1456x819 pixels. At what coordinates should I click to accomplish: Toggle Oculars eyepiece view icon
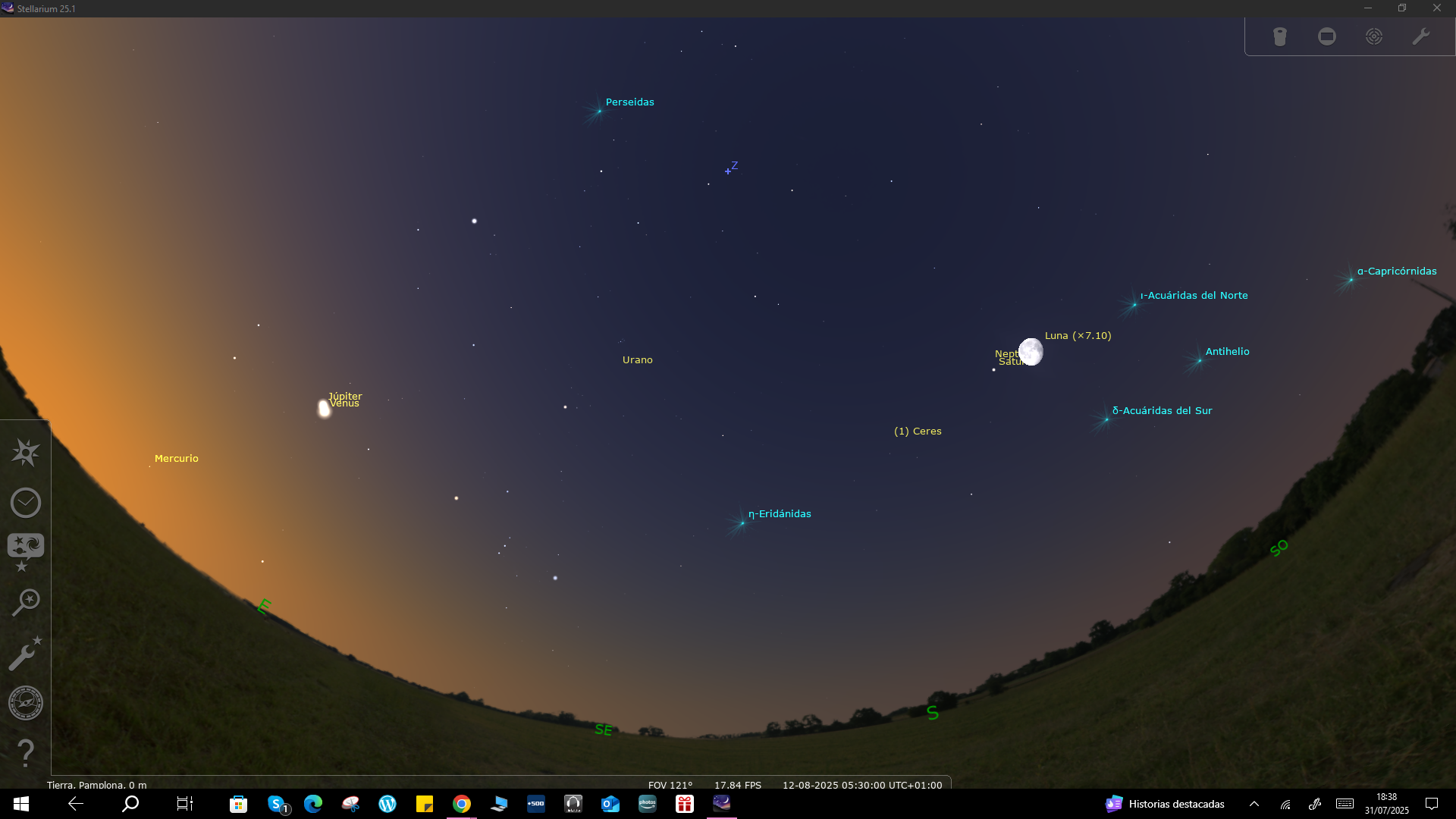tap(1280, 36)
